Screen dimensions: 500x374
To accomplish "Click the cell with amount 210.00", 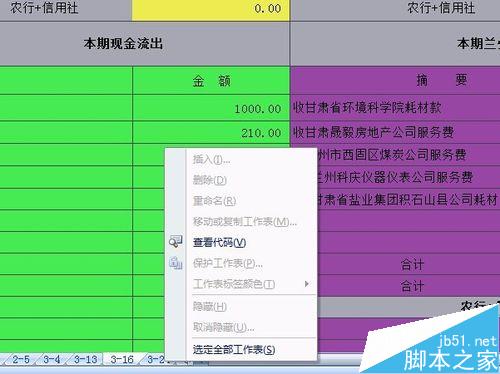I will click(x=211, y=133).
